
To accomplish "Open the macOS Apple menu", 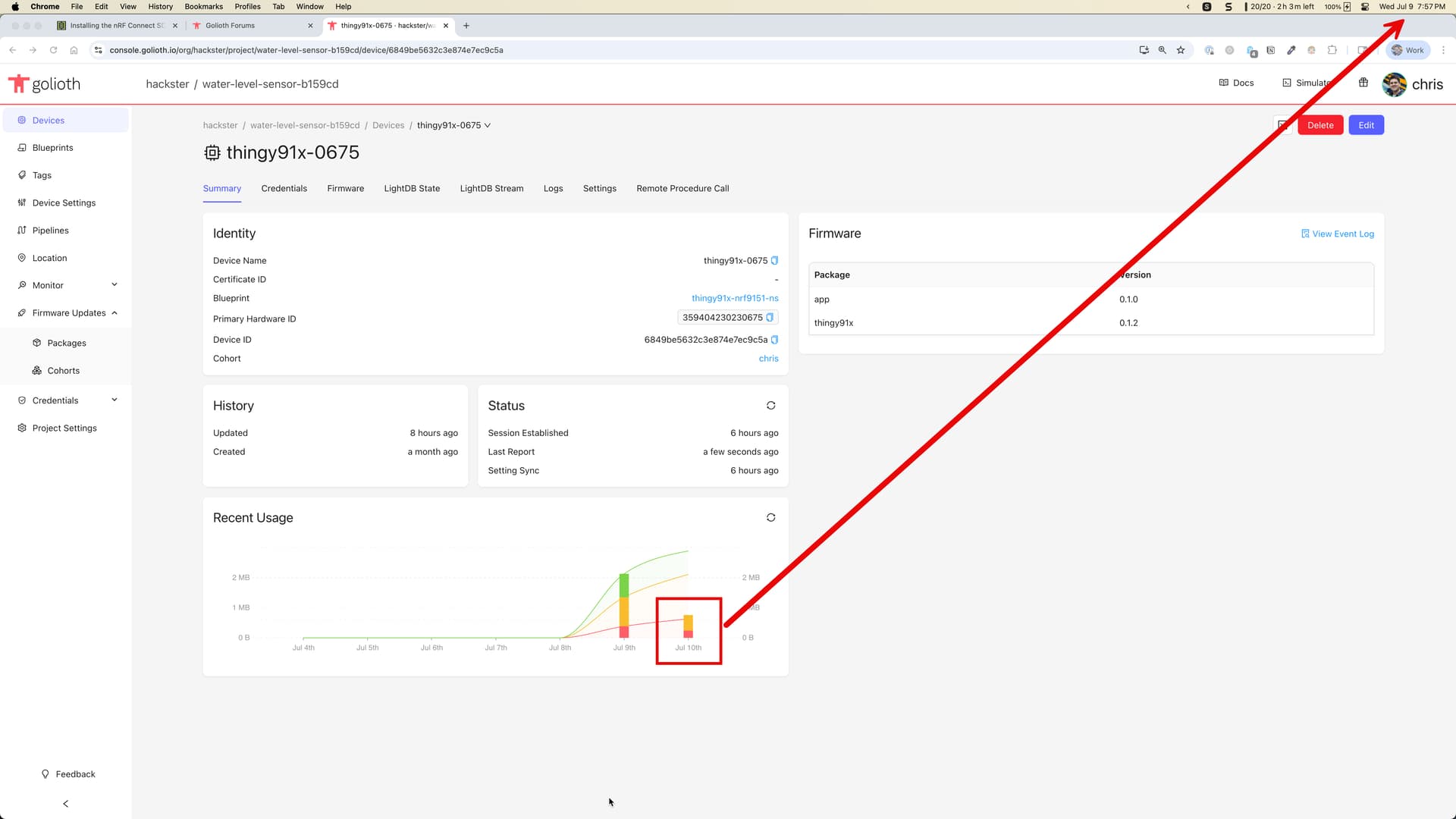I will click(15, 7).
